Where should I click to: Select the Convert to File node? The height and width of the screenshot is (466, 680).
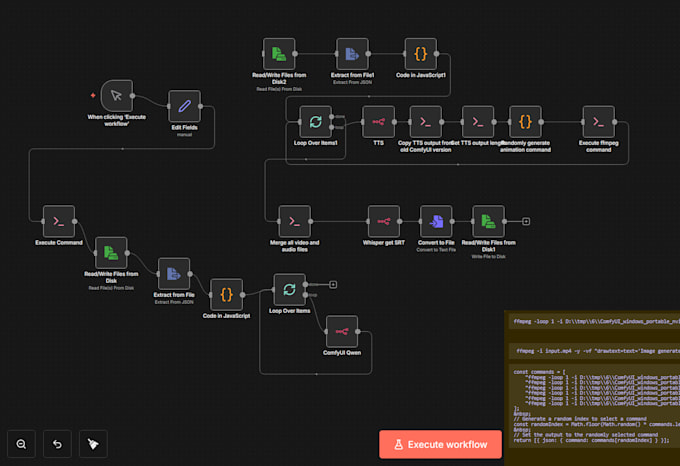coord(436,222)
